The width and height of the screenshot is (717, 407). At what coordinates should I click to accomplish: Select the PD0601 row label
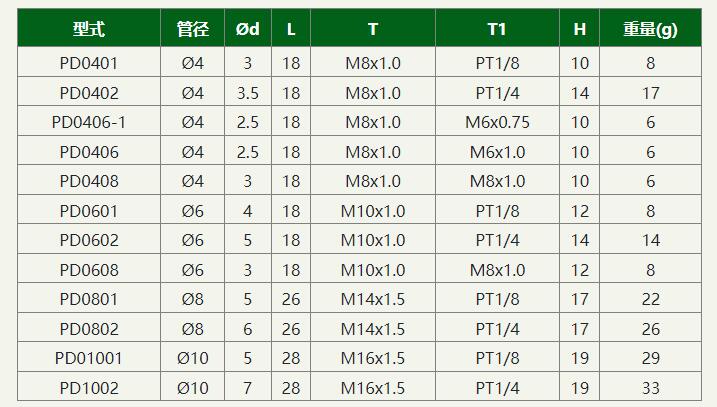(89, 210)
